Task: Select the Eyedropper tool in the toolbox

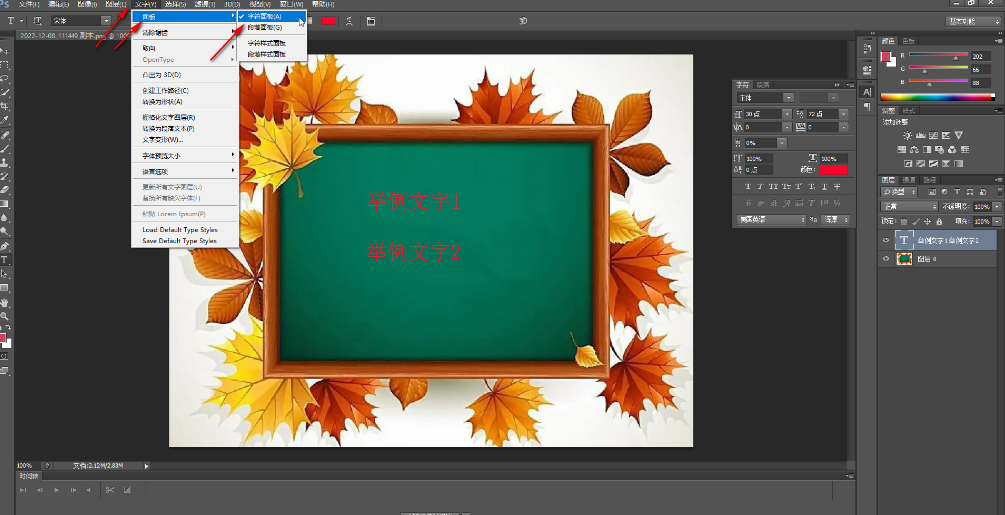Action: [5, 120]
